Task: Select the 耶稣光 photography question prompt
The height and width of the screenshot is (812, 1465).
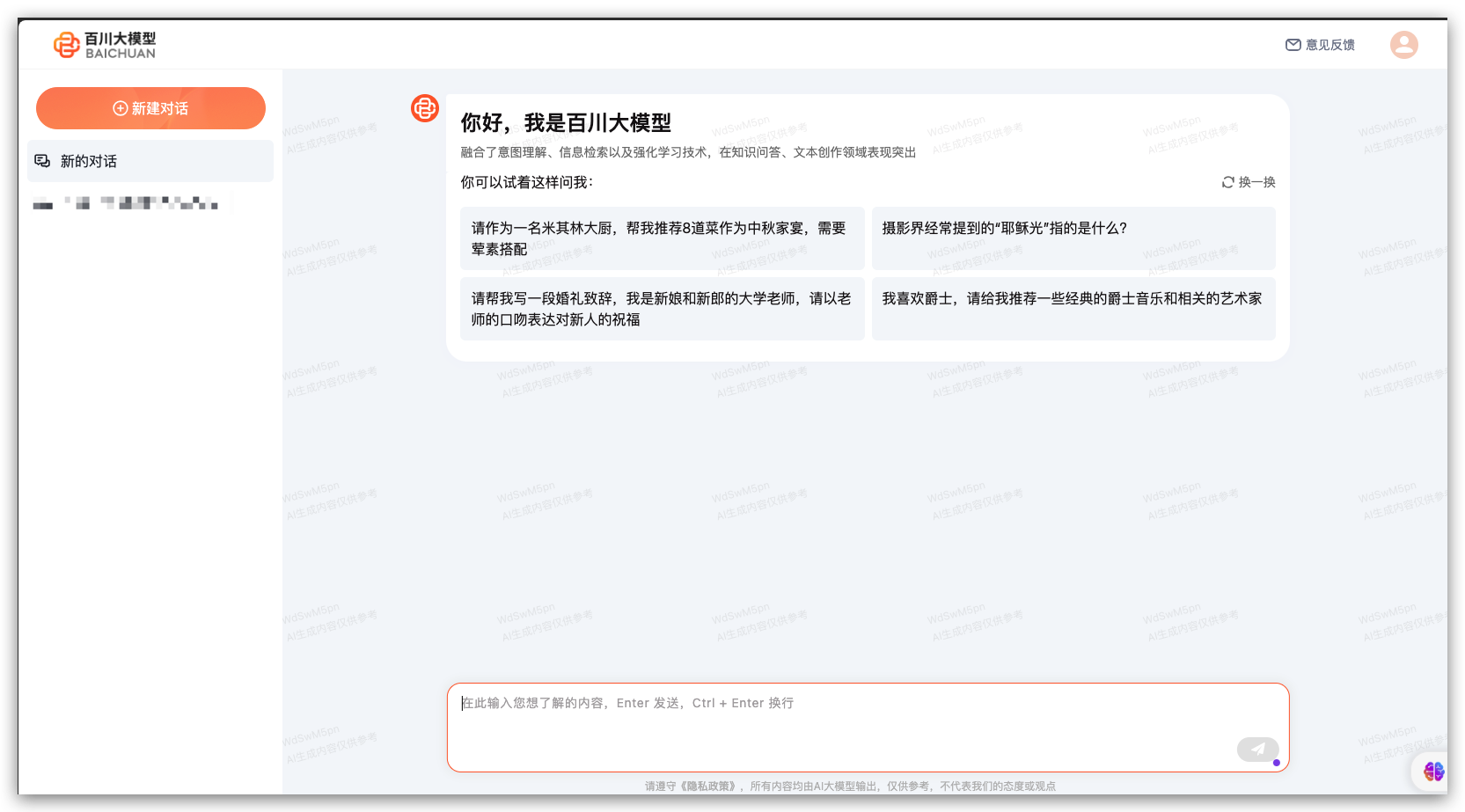Action: pos(1073,238)
